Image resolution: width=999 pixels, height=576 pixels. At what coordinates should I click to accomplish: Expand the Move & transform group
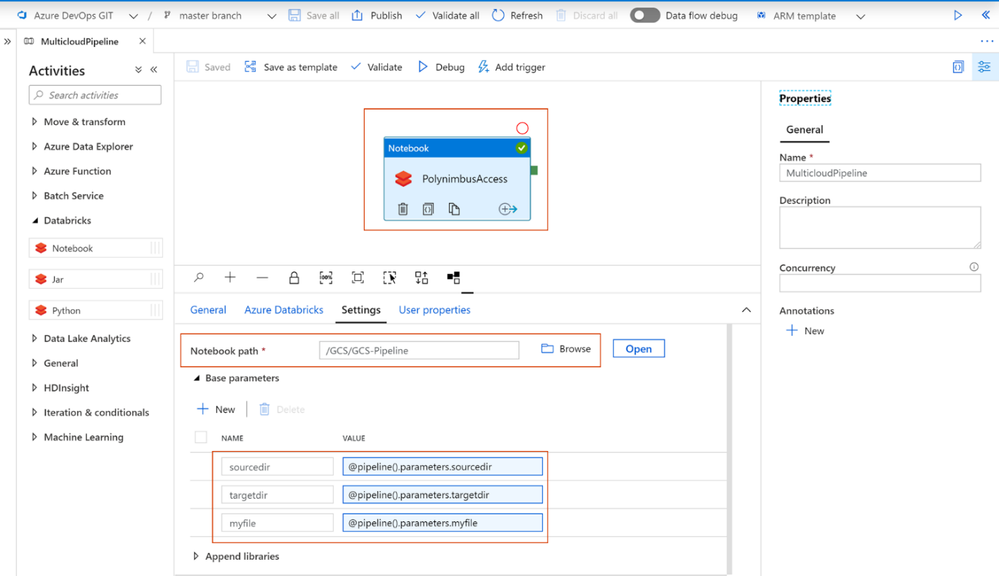[34, 122]
